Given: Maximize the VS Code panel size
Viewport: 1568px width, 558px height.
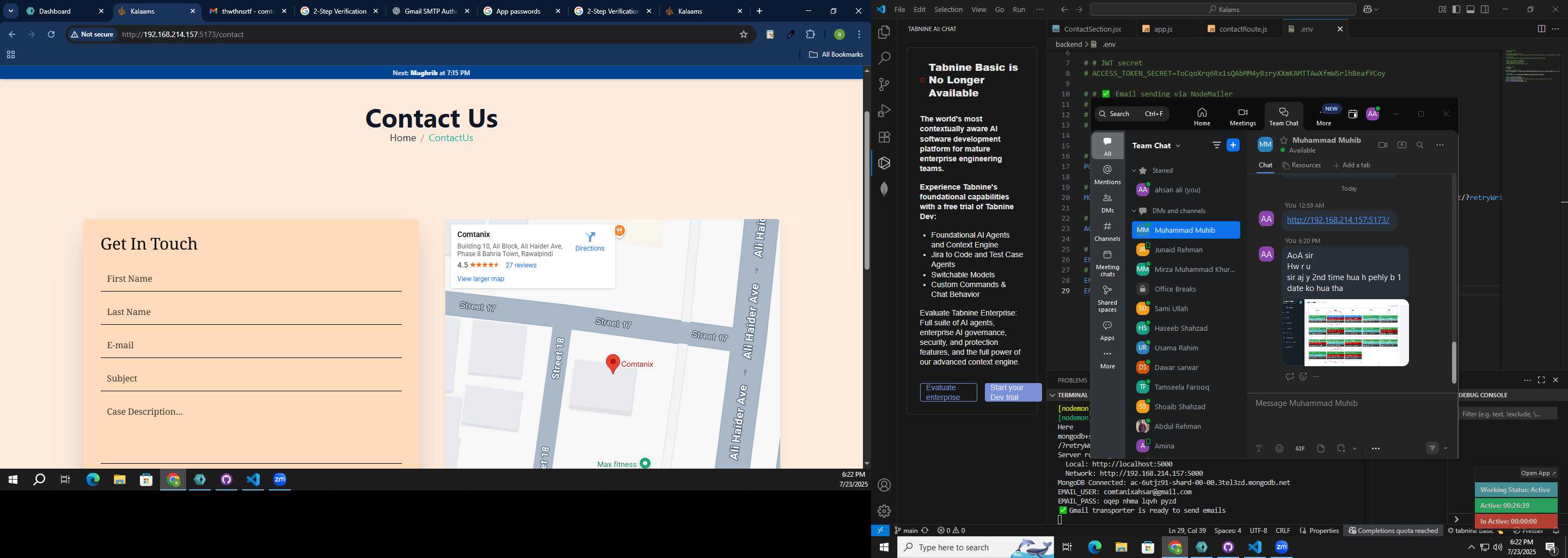Looking at the screenshot, I should [1541, 380].
